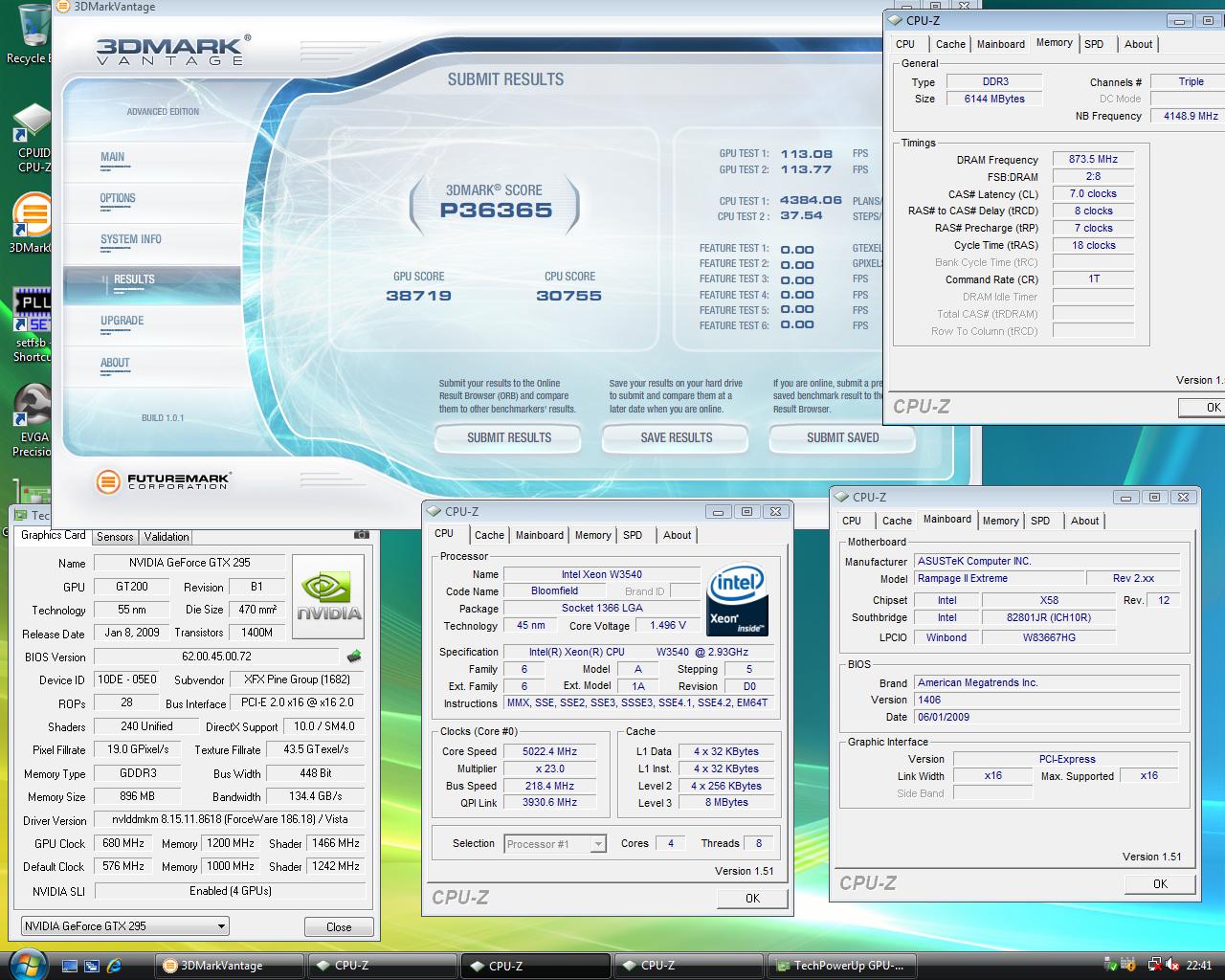This screenshot has width=1225, height=980.
Task: Click the CPU-Z Mainboard window title icon
Action: pos(843,497)
